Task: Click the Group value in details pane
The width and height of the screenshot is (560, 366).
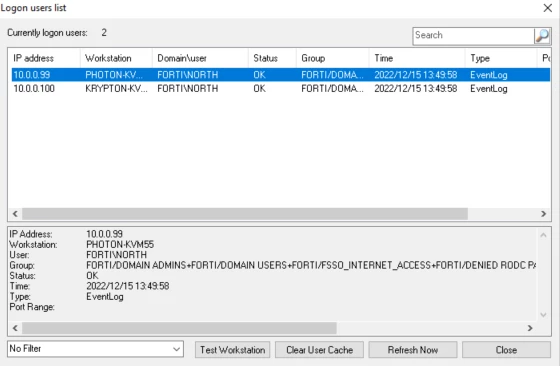Action: tap(311, 265)
